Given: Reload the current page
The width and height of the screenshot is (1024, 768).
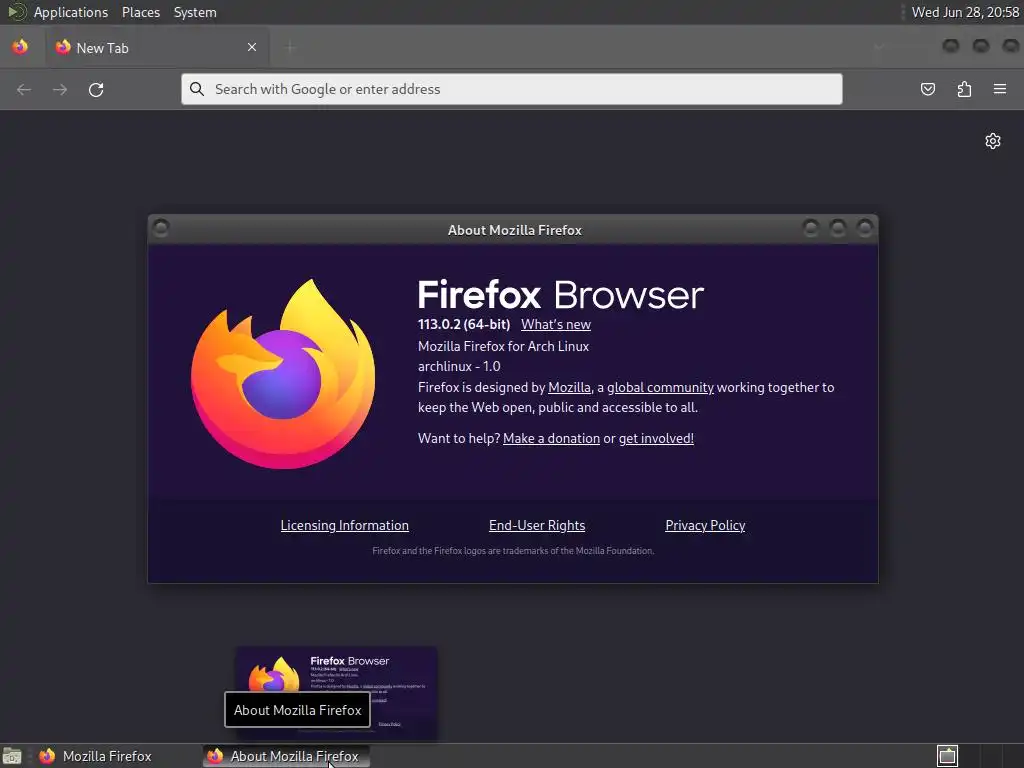Looking at the screenshot, I should (x=96, y=89).
